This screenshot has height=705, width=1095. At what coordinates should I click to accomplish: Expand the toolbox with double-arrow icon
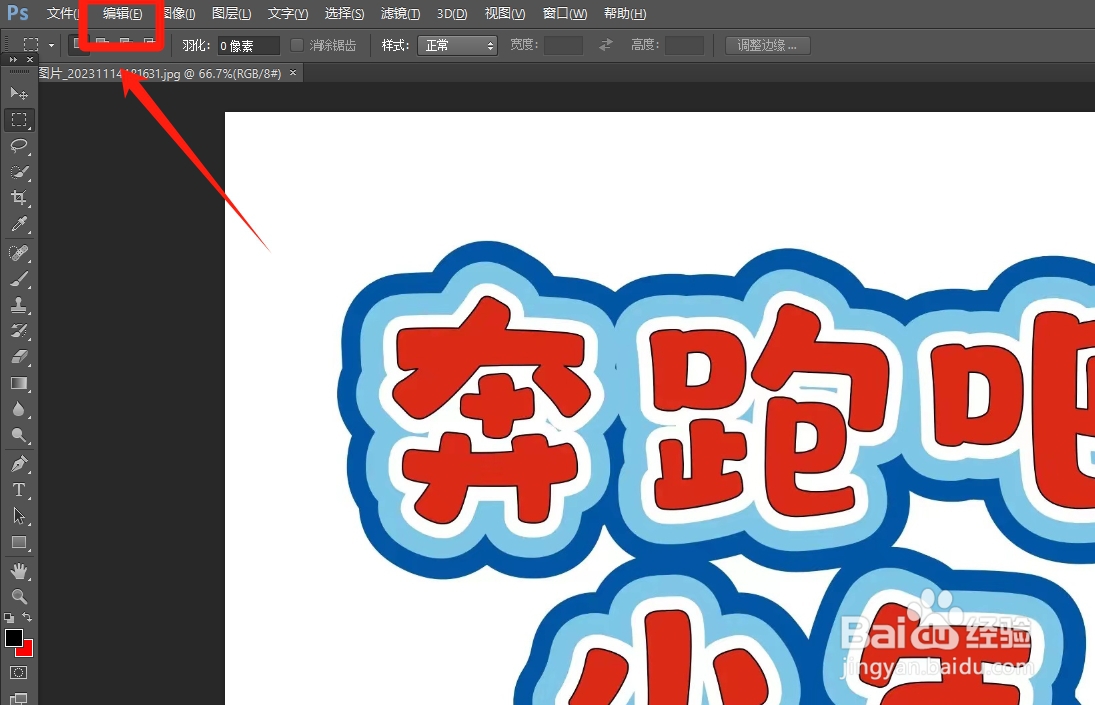tap(13, 60)
